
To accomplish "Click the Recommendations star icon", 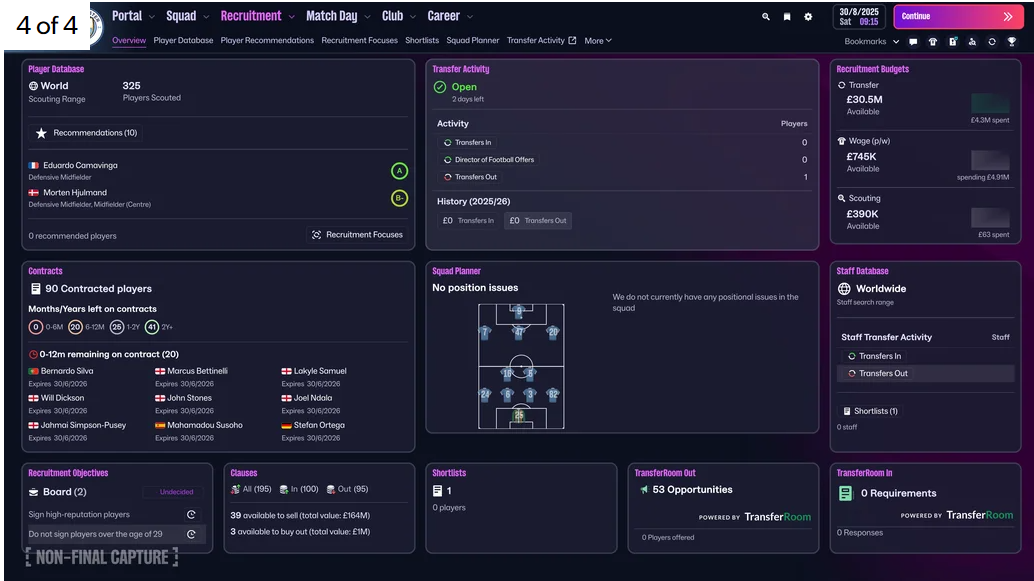I will (x=41, y=133).
